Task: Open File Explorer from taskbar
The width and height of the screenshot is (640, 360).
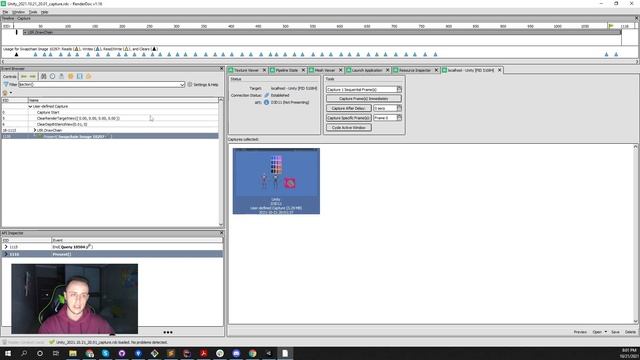Action: click(x=73, y=353)
